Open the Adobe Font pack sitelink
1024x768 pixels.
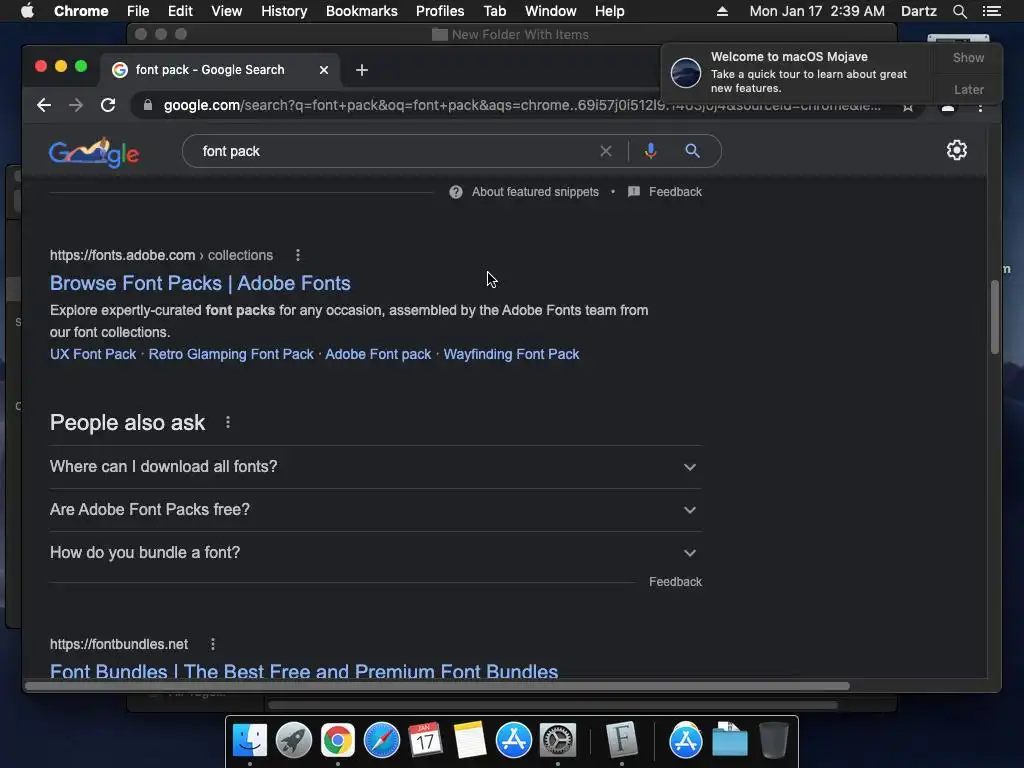pos(378,355)
